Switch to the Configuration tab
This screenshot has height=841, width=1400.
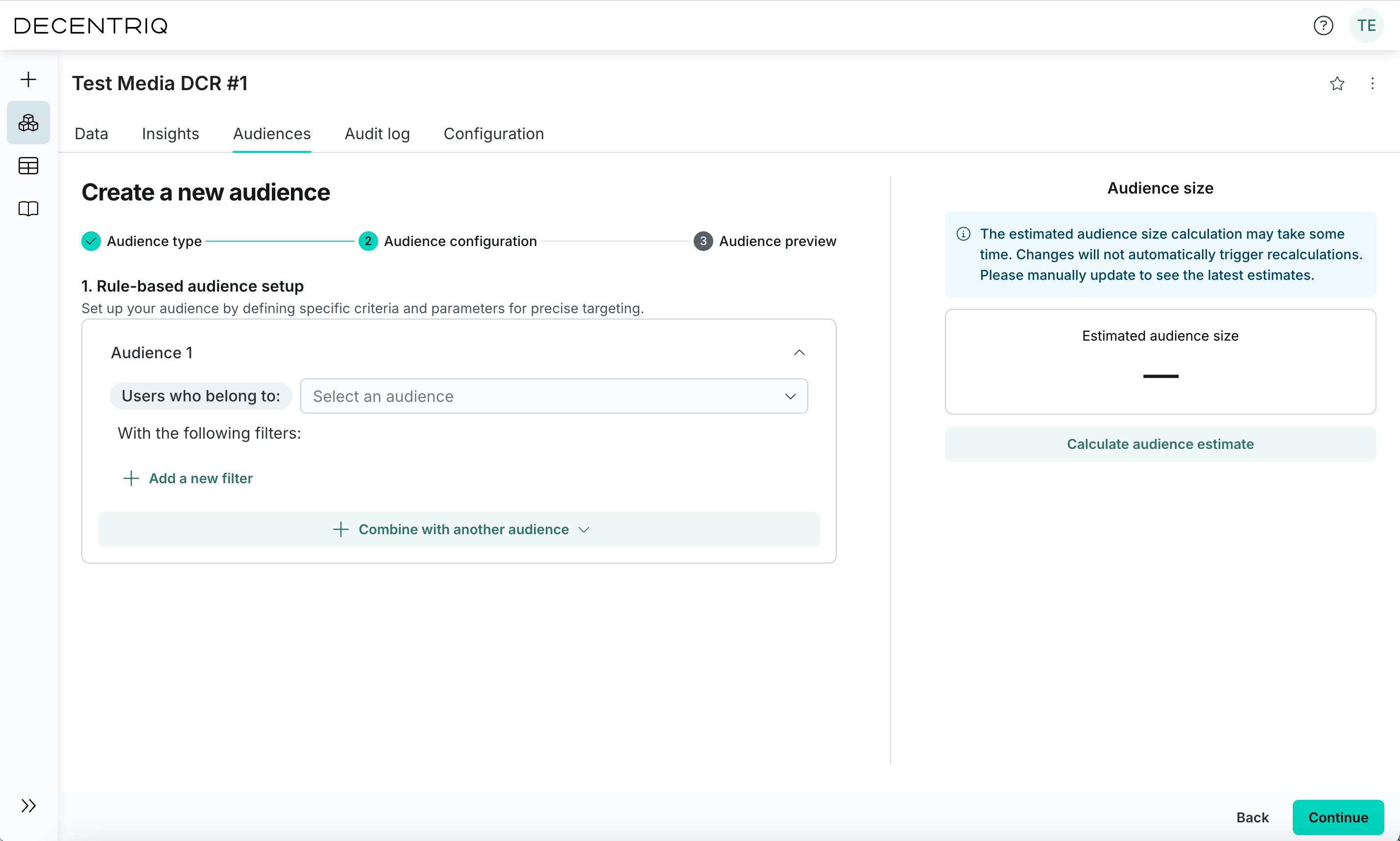[x=493, y=134]
